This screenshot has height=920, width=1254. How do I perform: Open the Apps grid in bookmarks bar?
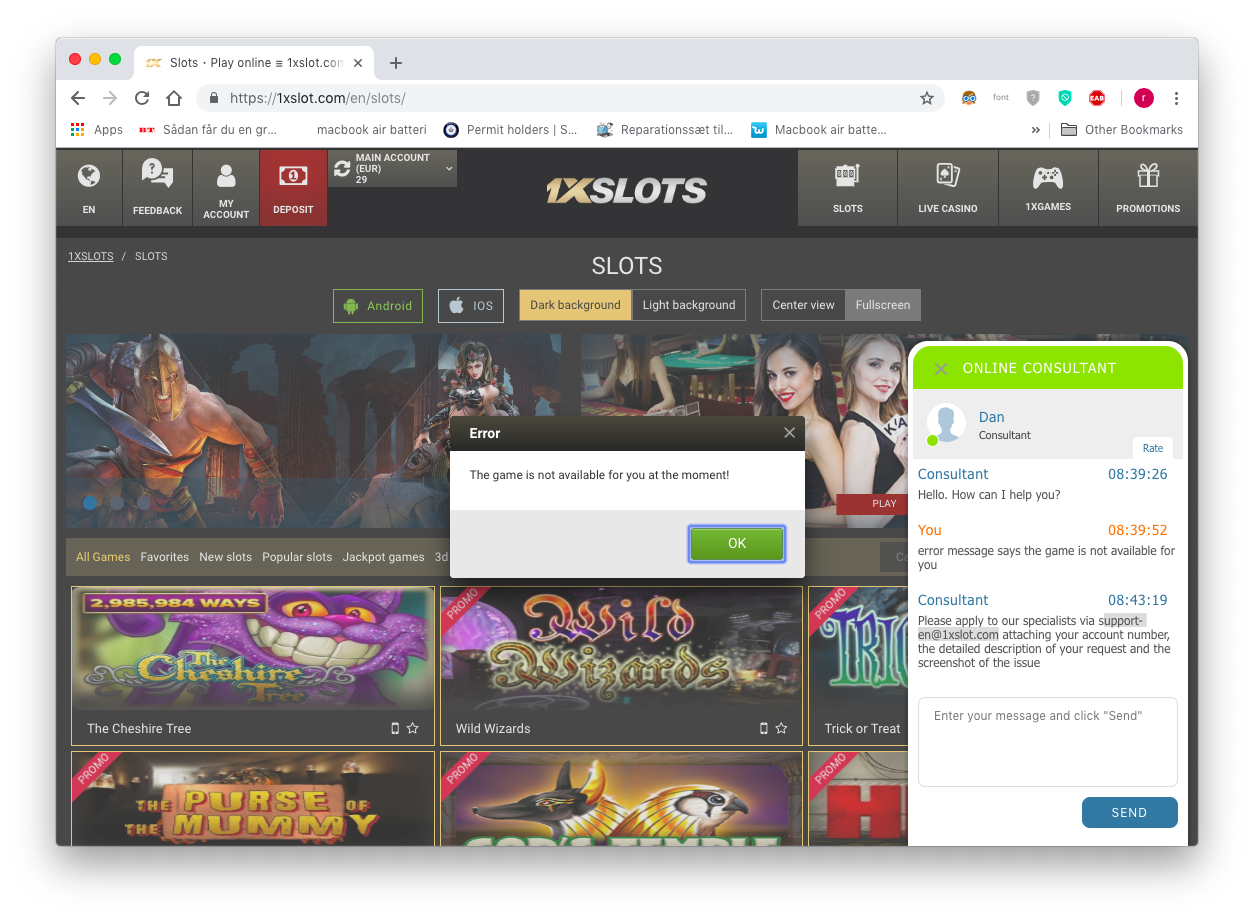(x=97, y=129)
